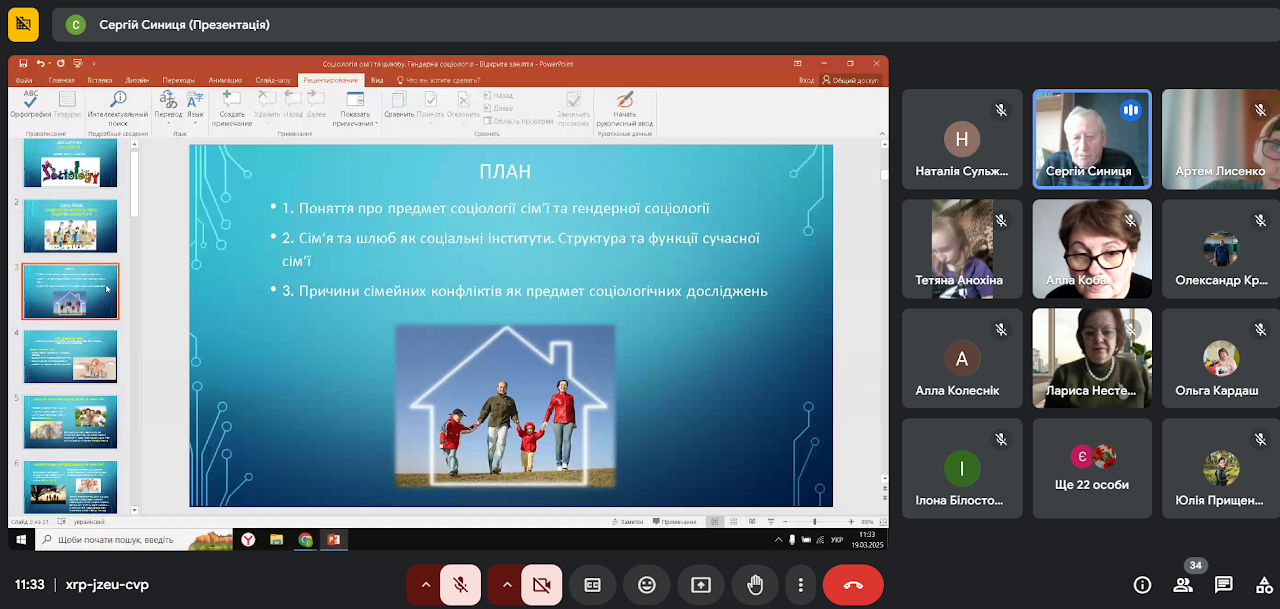
Task: Open the Вставка ribbon tab
Action: coord(100,80)
